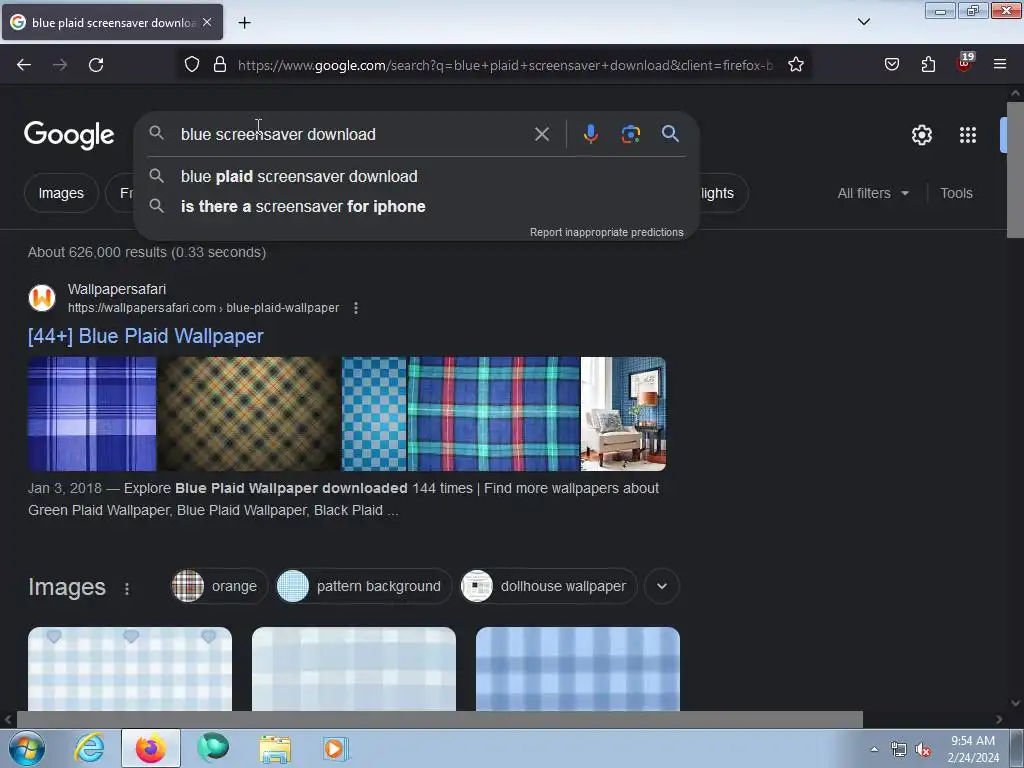Open the brown diamond plaid thumbnail

point(249,413)
